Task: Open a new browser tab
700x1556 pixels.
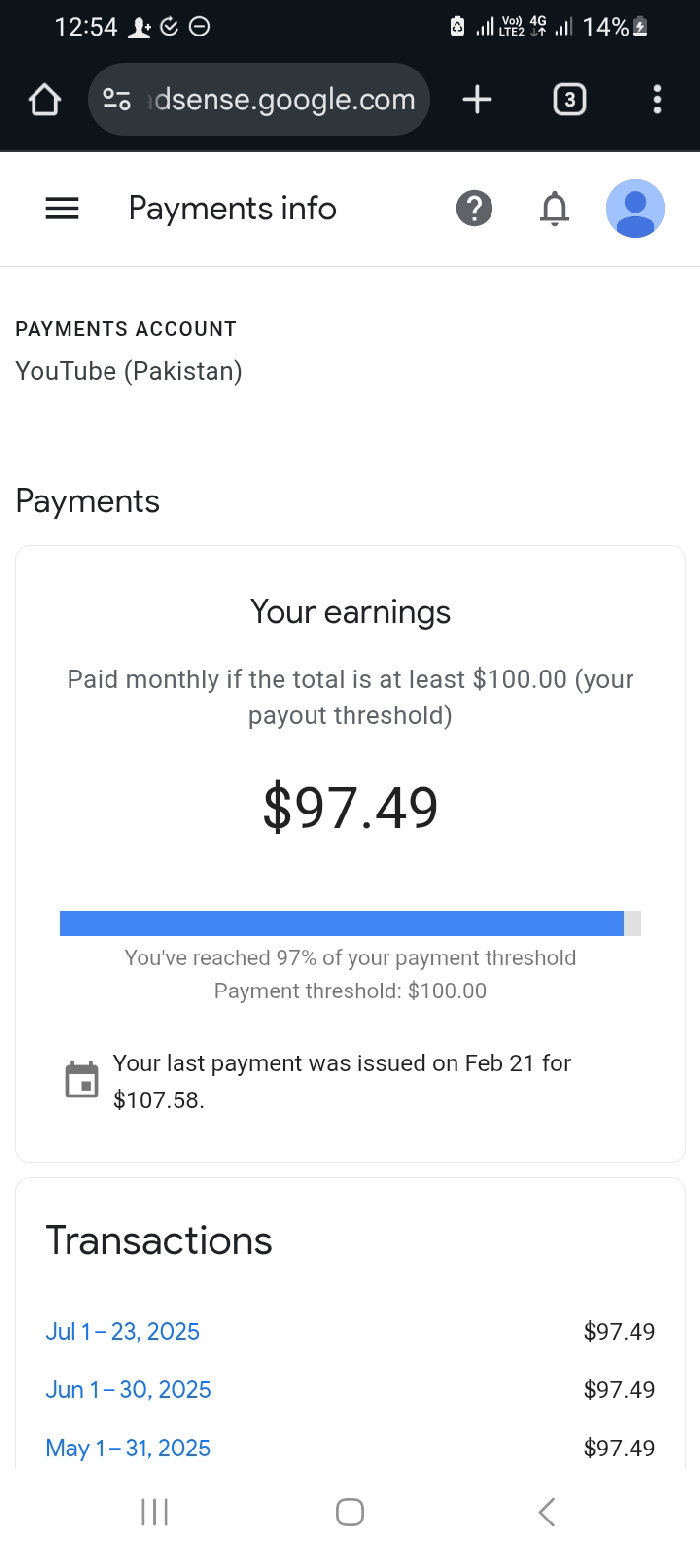Action: 477,99
